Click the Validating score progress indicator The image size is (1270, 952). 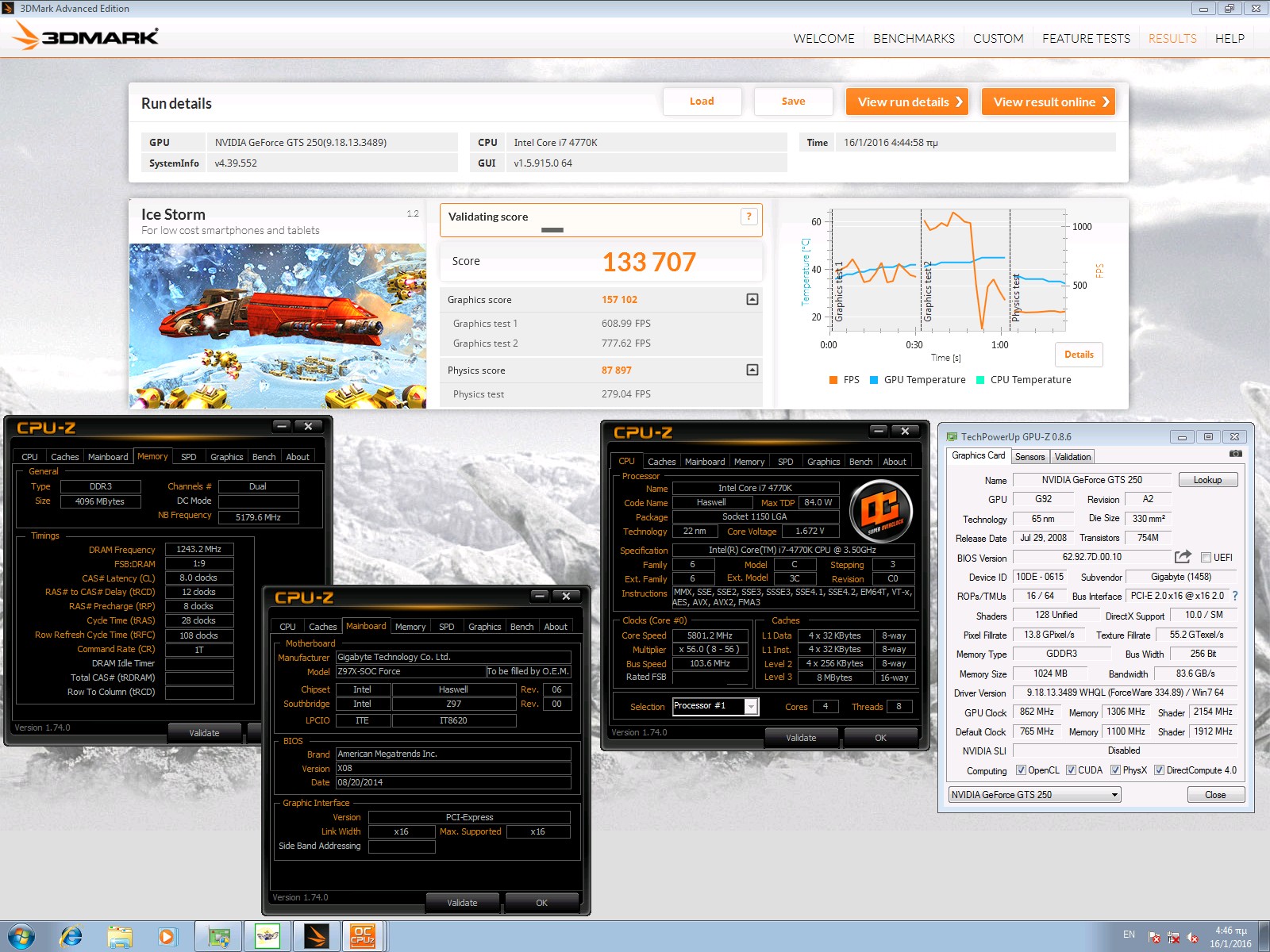tap(552, 230)
